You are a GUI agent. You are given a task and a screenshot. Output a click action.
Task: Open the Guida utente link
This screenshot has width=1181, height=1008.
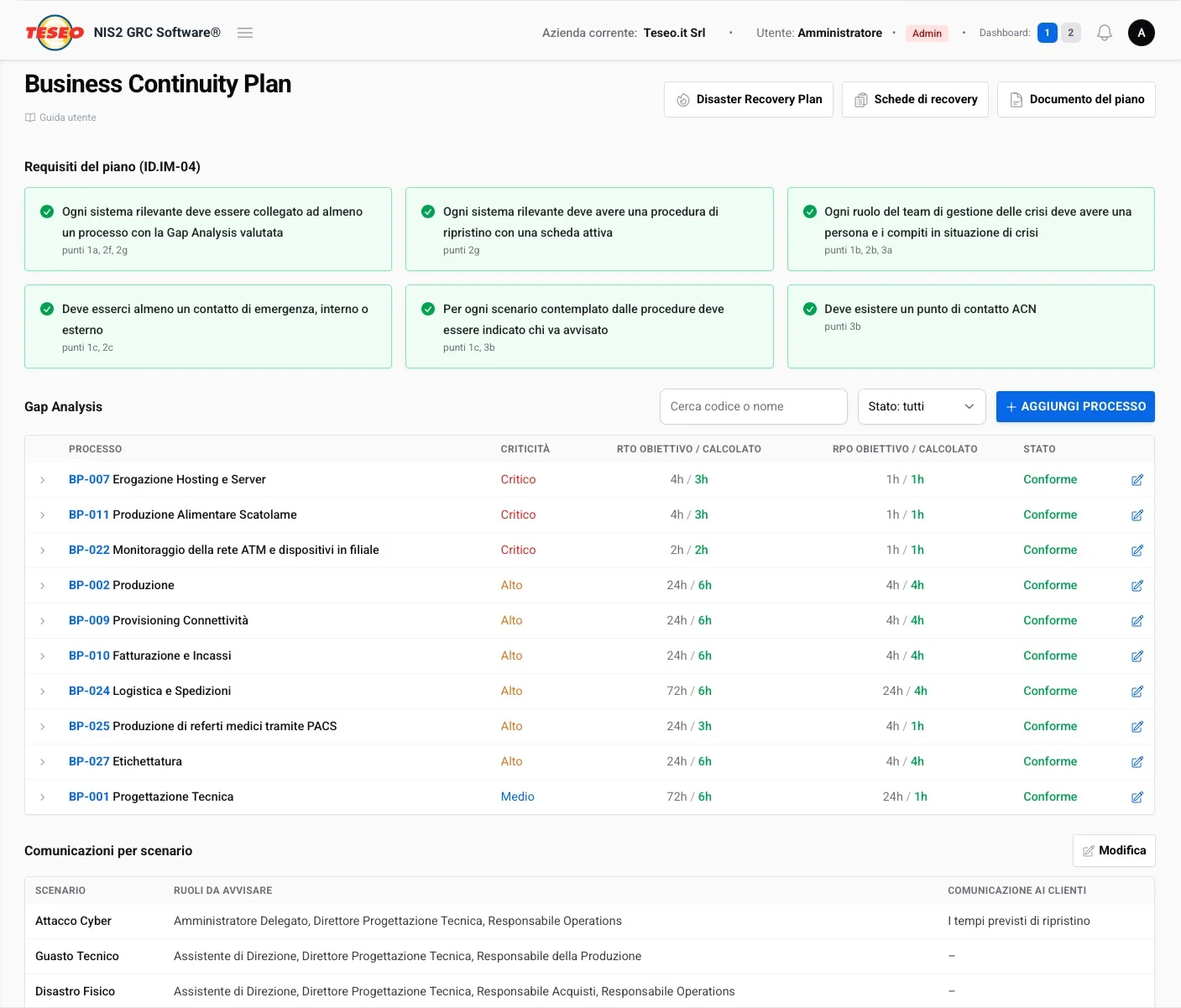(60, 118)
